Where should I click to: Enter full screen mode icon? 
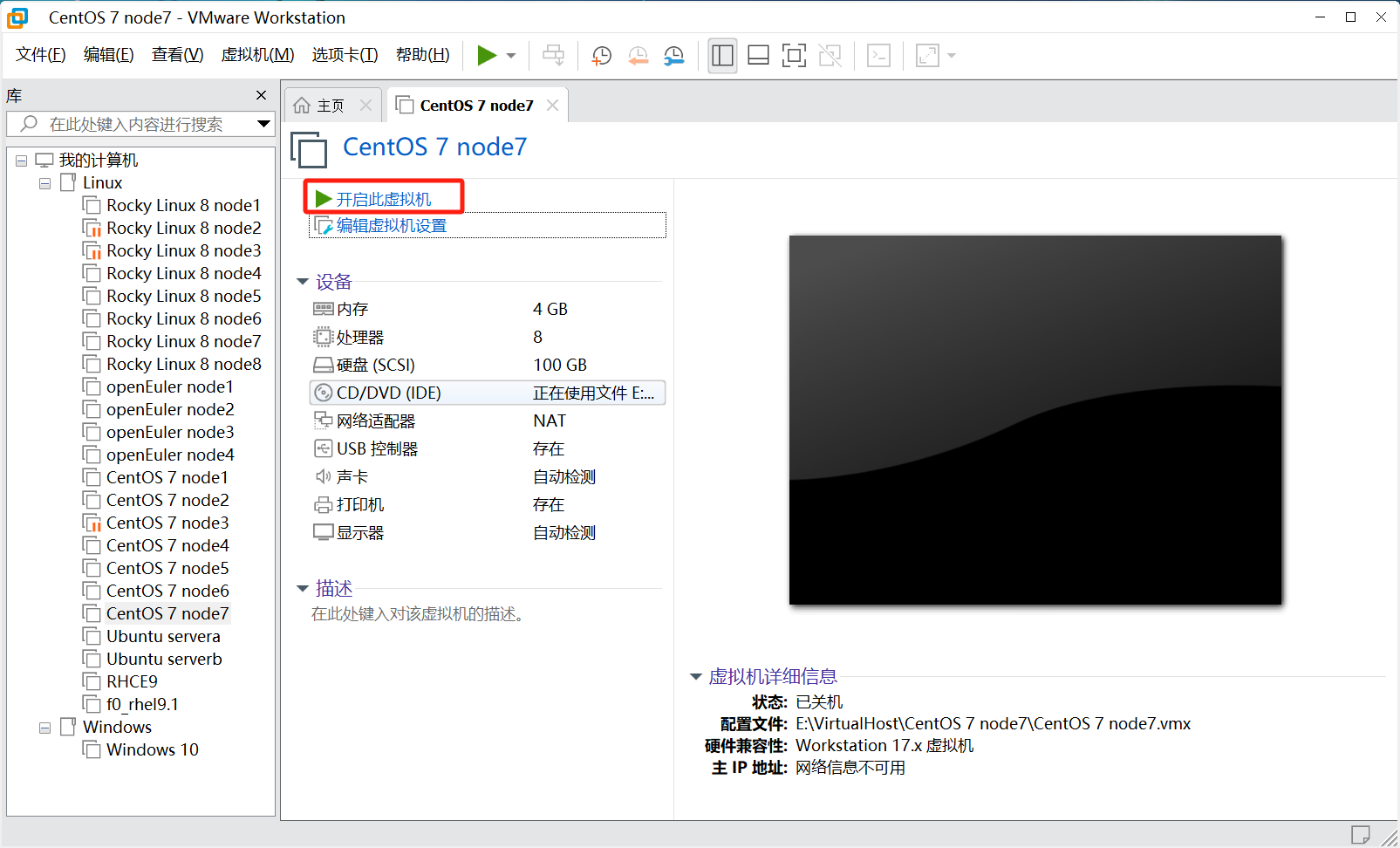coord(794,56)
